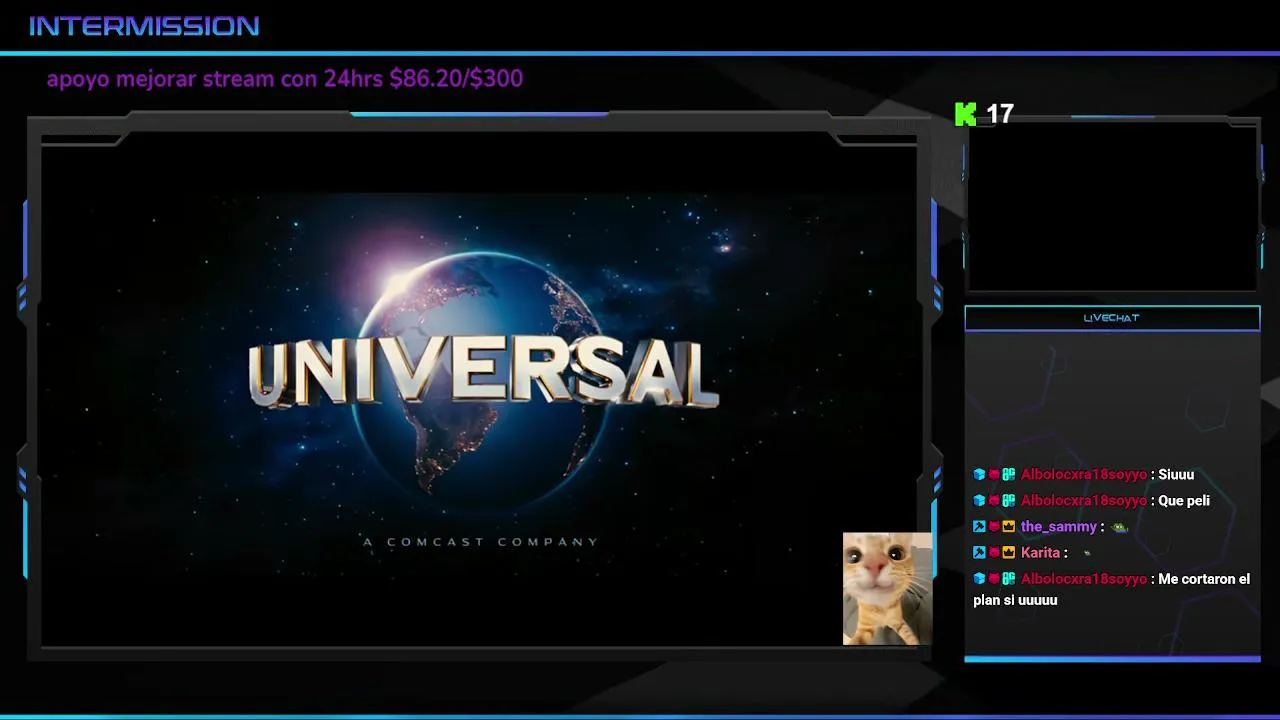Click Karita's gold crown badge
The image size is (1280, 720).
tap(1009, 553)
